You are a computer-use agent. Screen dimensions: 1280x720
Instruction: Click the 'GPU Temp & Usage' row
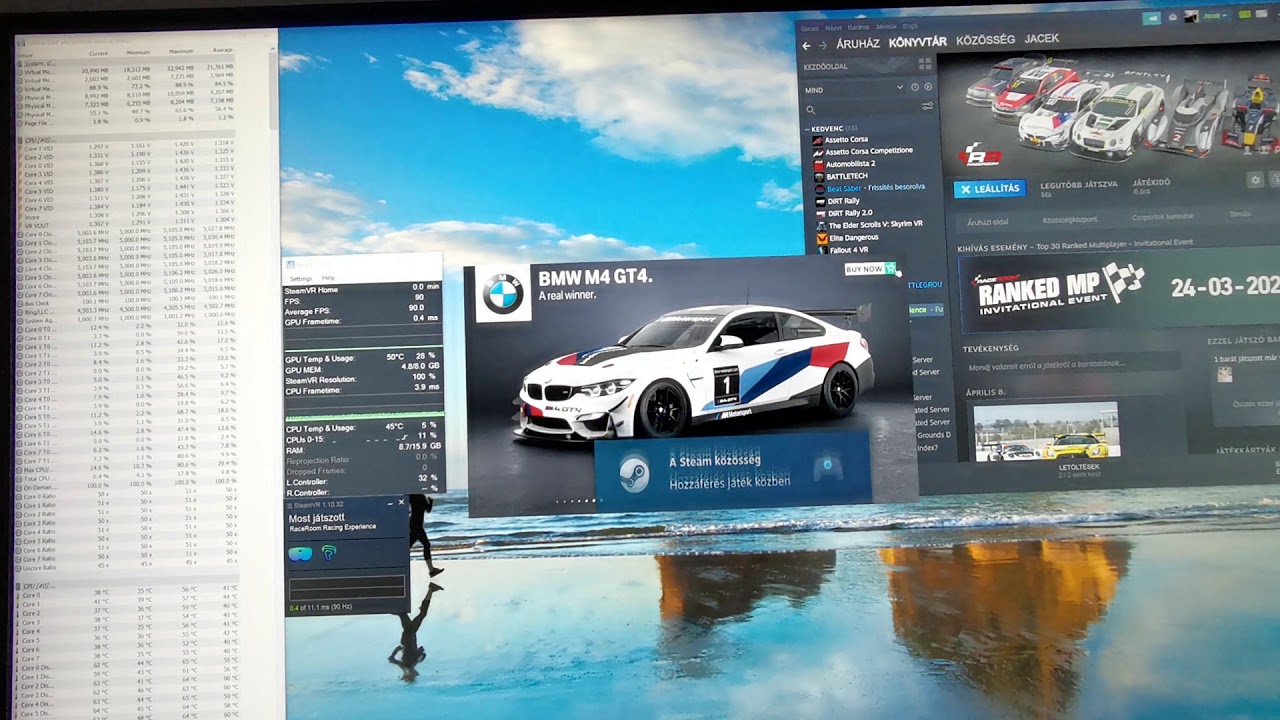362,357
